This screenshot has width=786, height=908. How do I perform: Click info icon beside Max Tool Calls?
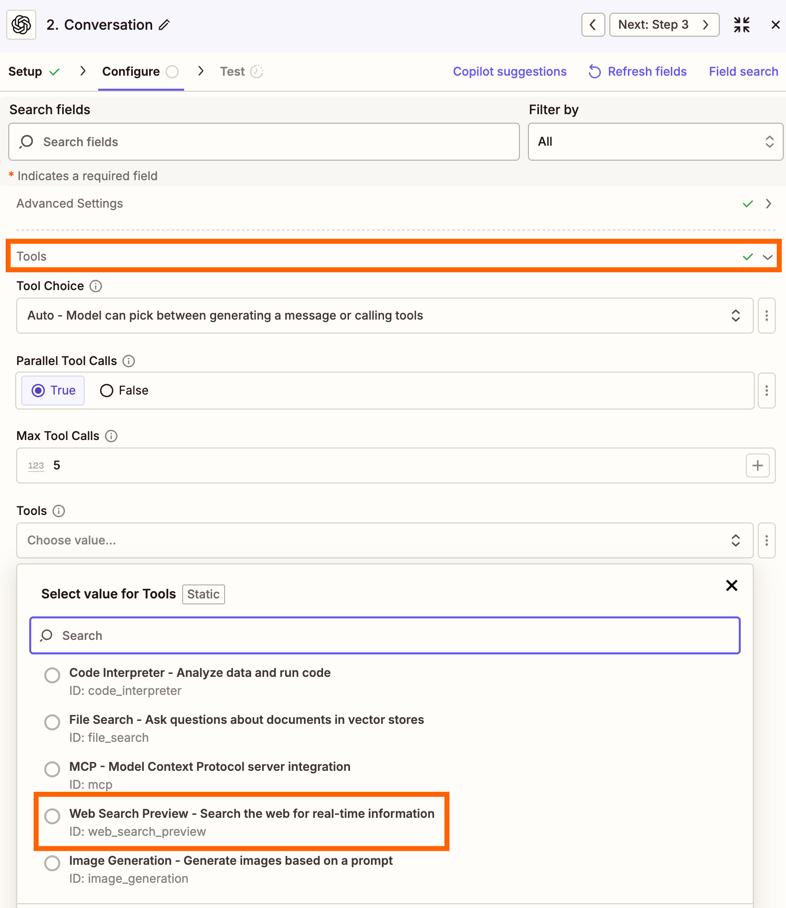tap(111, 436)
